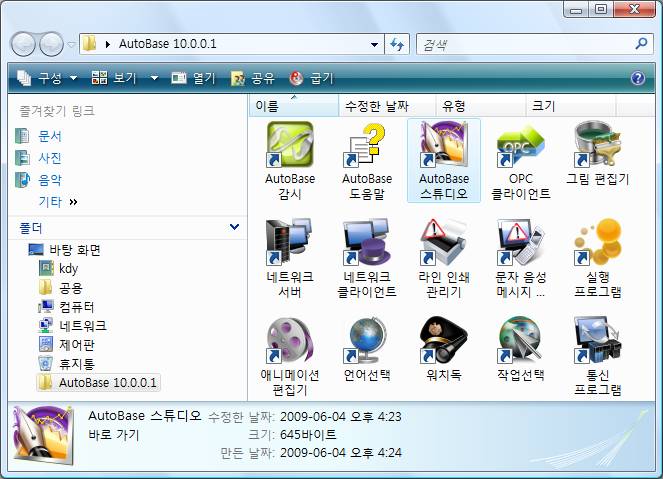Click the 645바이트 size value

[x=308, y=435]
